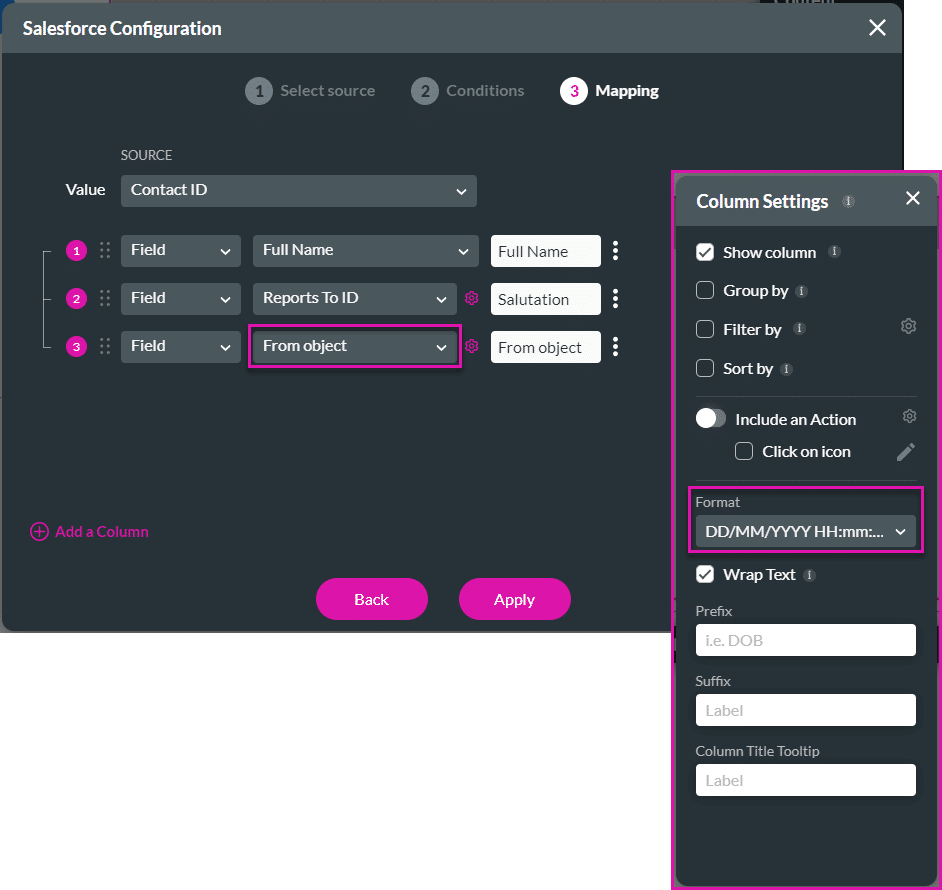Open gear settings for From object row
The width and height of the screenshot is (942, 890).
[x=472, y=346]
